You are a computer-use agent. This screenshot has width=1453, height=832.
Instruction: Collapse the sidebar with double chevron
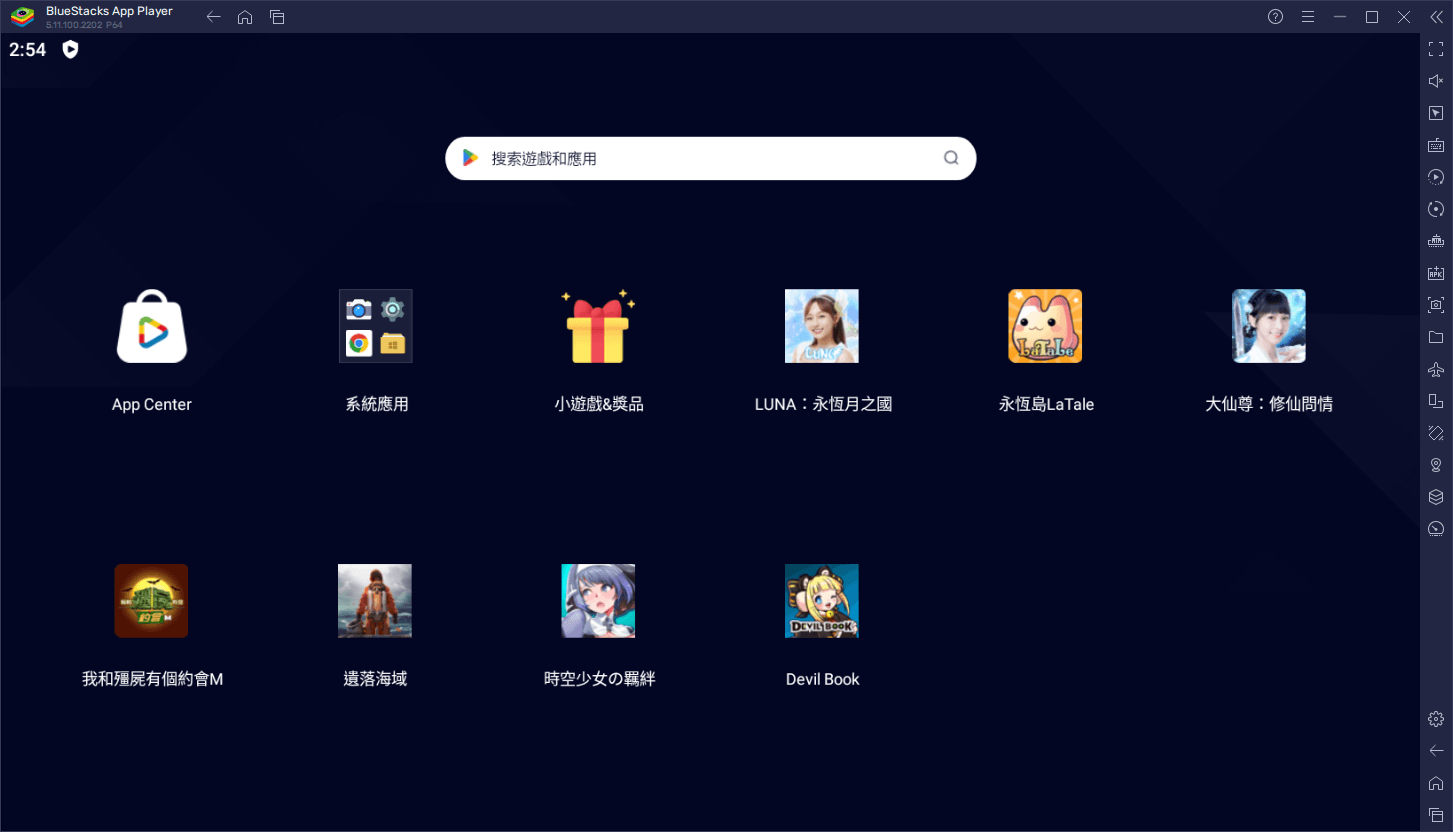pos(1436,17)
